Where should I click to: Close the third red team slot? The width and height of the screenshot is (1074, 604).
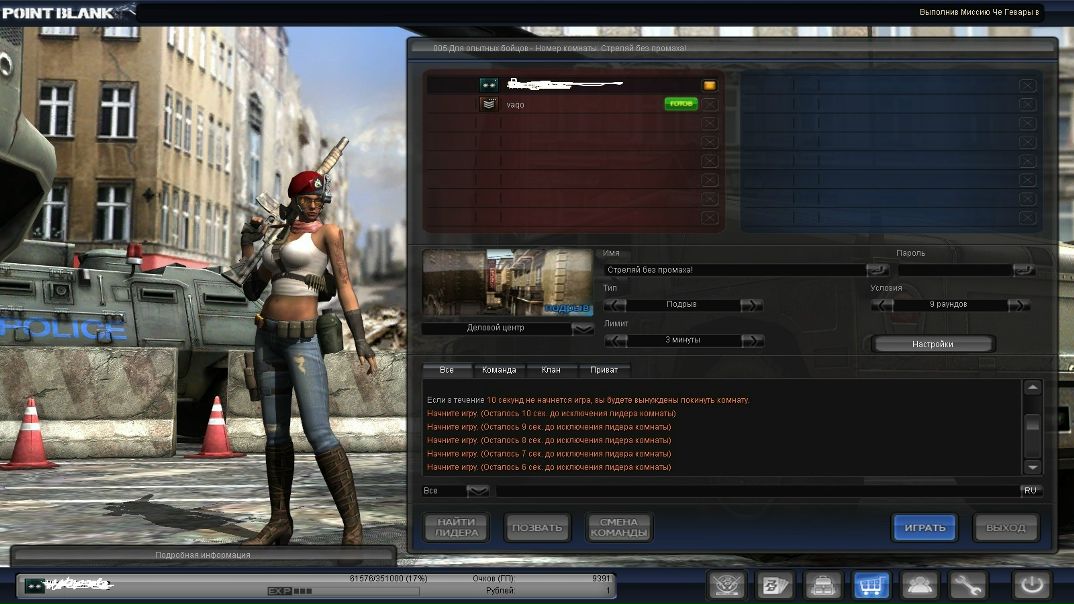click(710, 123)
